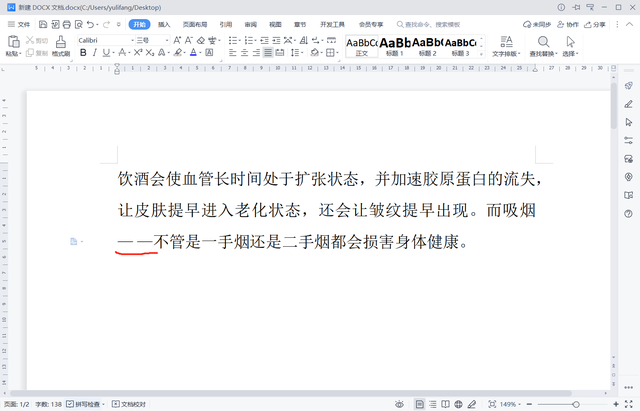This screenshot has width=640, height=411.
Task: Click the Decrease Indent icon
Action: coord(264,40)
